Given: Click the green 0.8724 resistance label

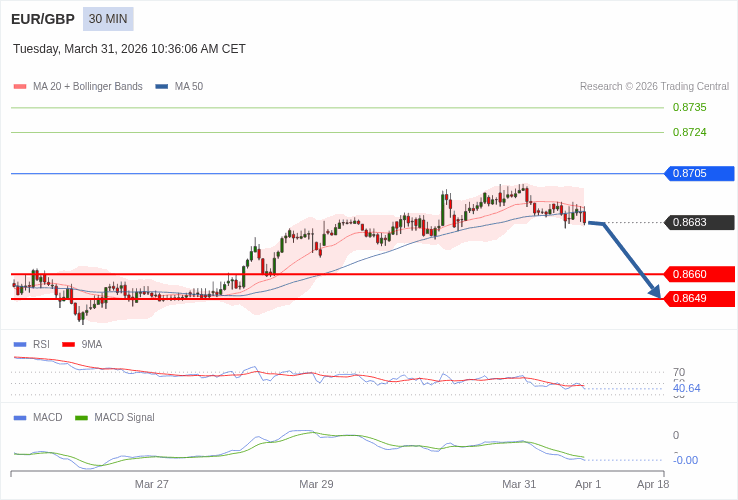Looking at the screenshot, I should tap(689, 132).
